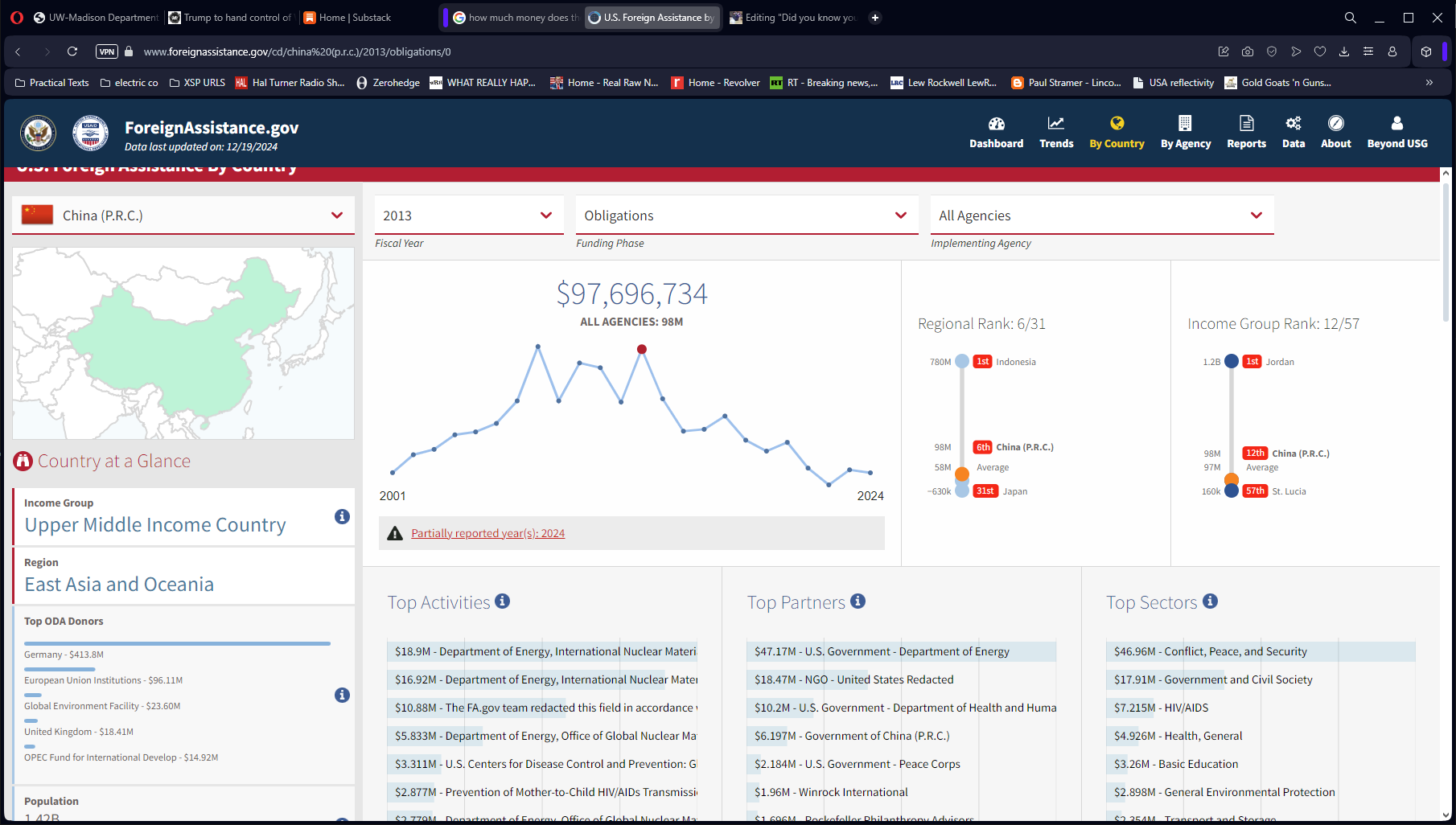Click the heart bookmark icon
The height and width of the screenshot is (825, 1456).
click(x=1320, y=51)
